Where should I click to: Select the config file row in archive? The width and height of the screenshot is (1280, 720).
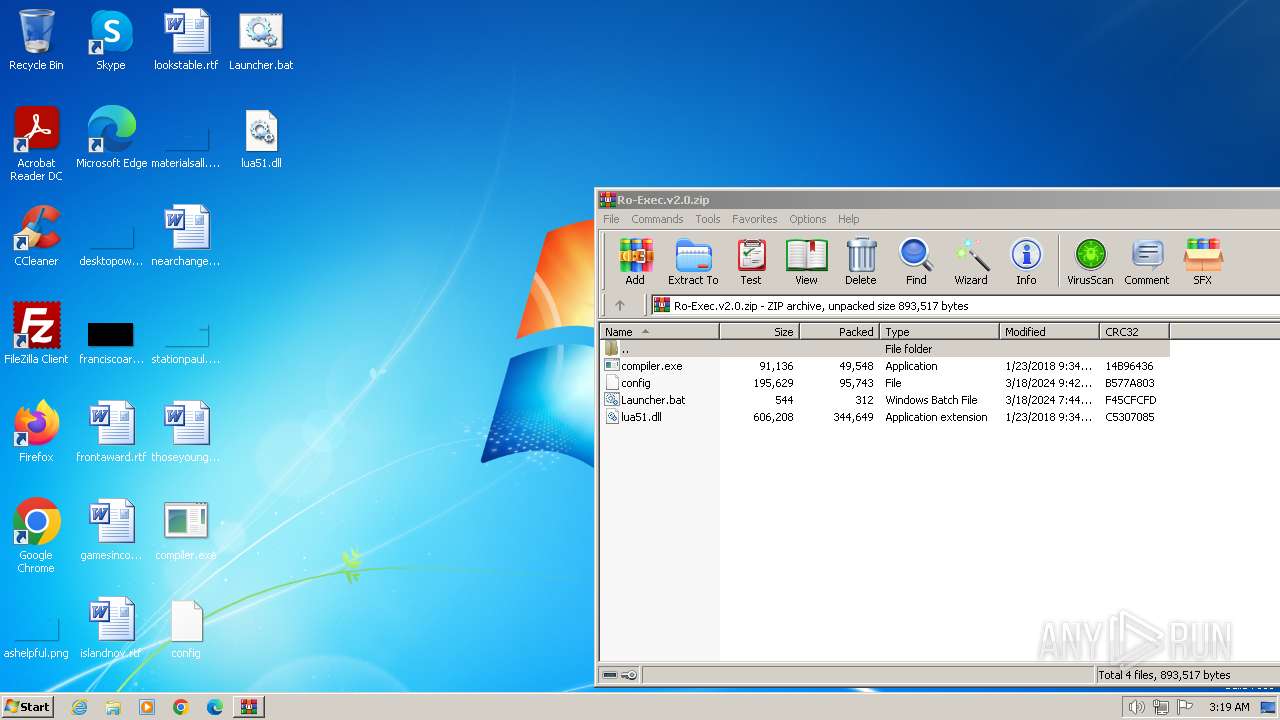coord(884,383)
